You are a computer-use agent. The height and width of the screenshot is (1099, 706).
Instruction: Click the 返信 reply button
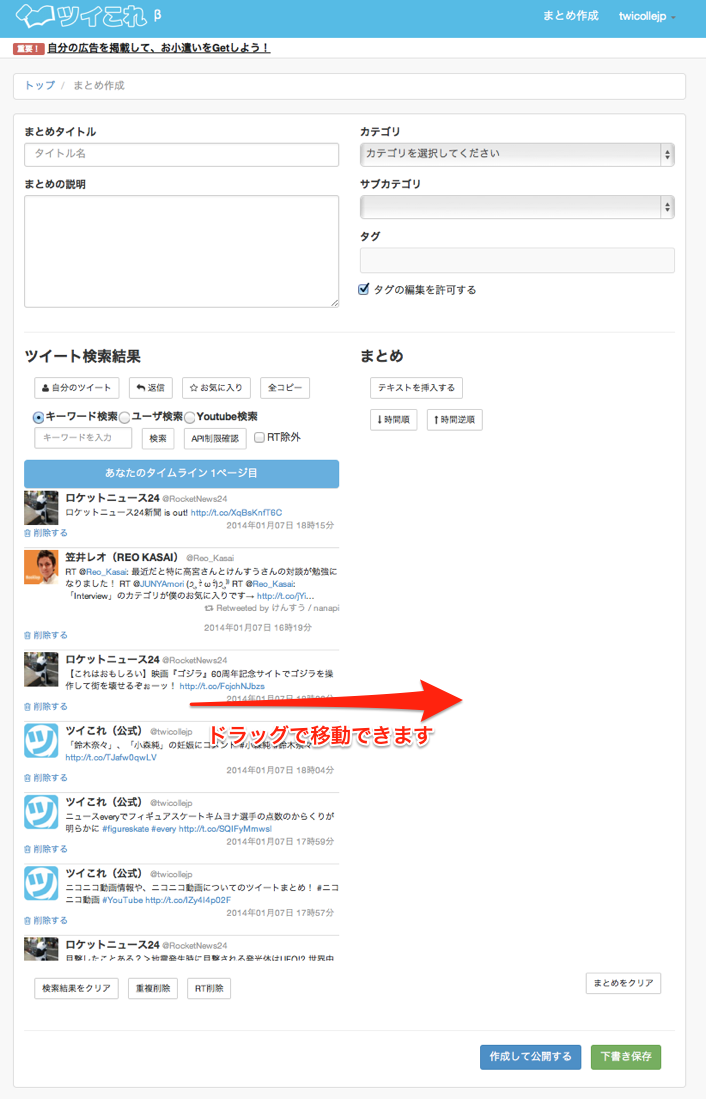150,388
